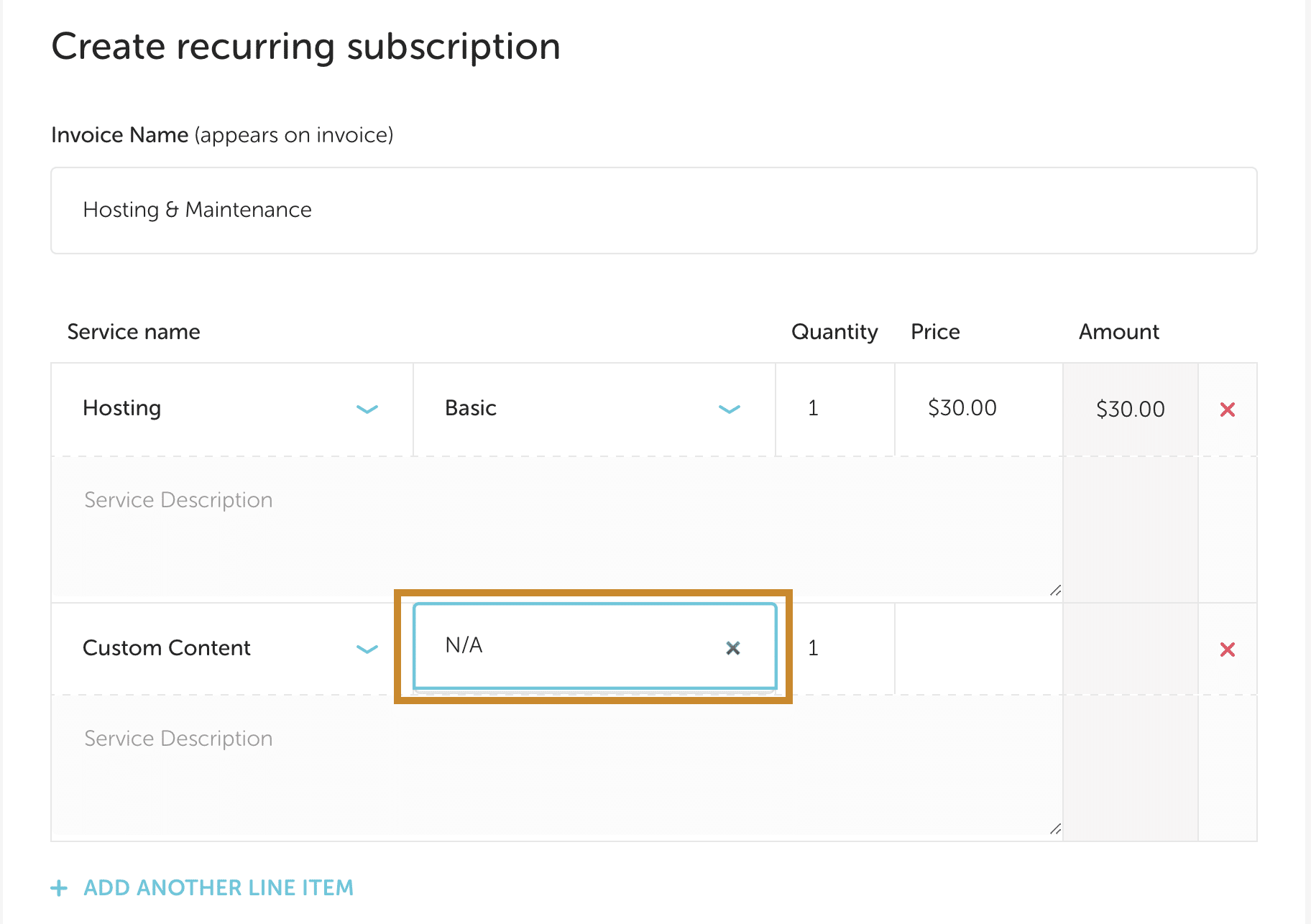Click Add Another Line Item link
Viewport: 1311px width, 924px height.
click(x=218, y=888)
